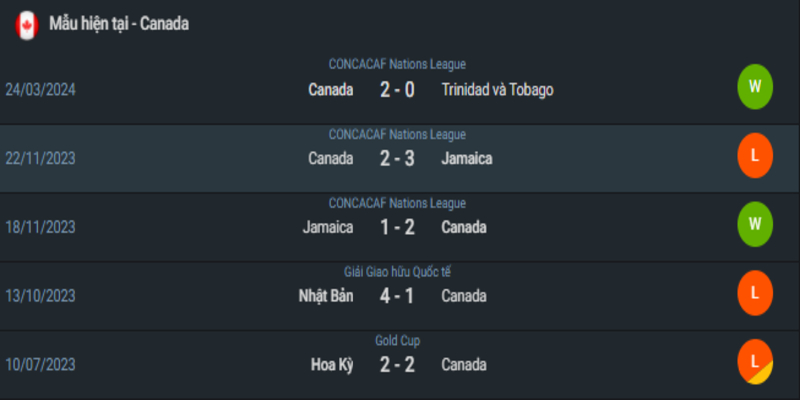The height and width of the screenshot is (400, 800).
Task: View the 2 - 2 Gold Cup result
Action: (x=397, y=365)
